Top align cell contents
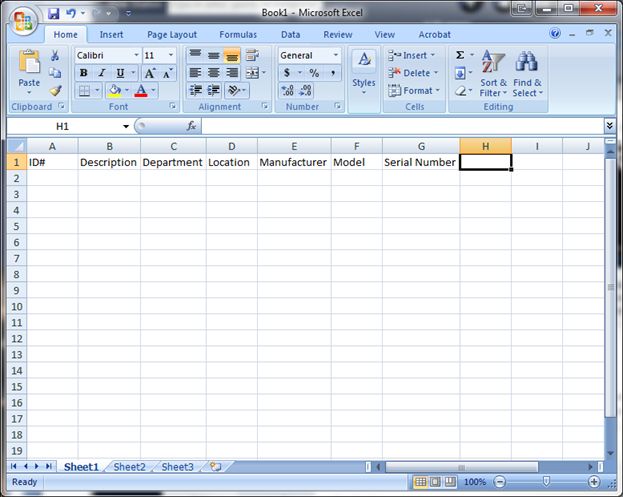Screen dimensions: 623x497 195,55
